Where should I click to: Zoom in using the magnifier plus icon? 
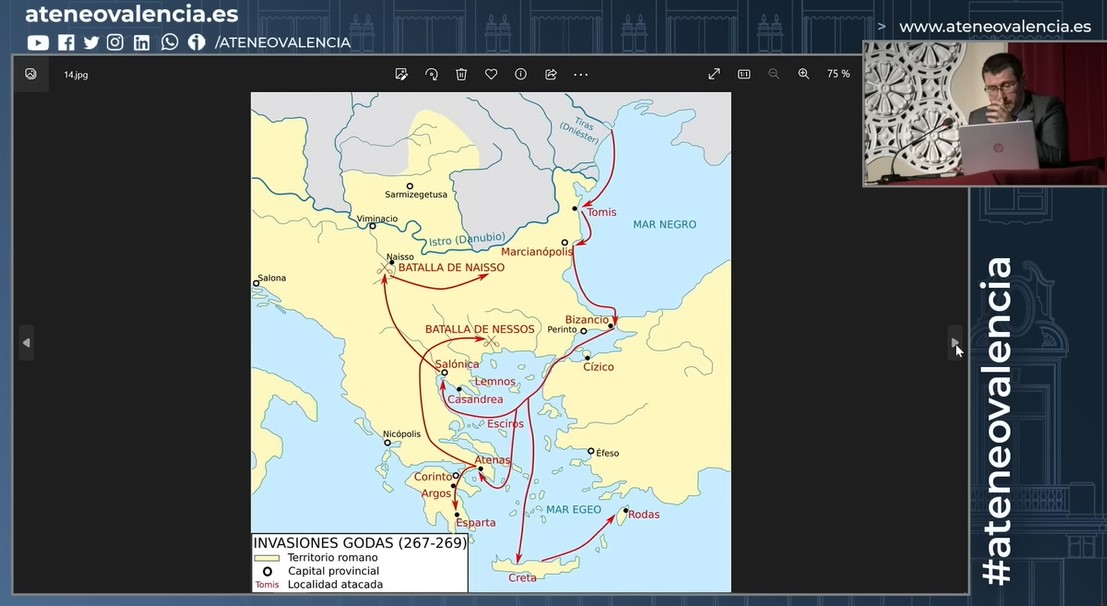(x=803, y=74)
